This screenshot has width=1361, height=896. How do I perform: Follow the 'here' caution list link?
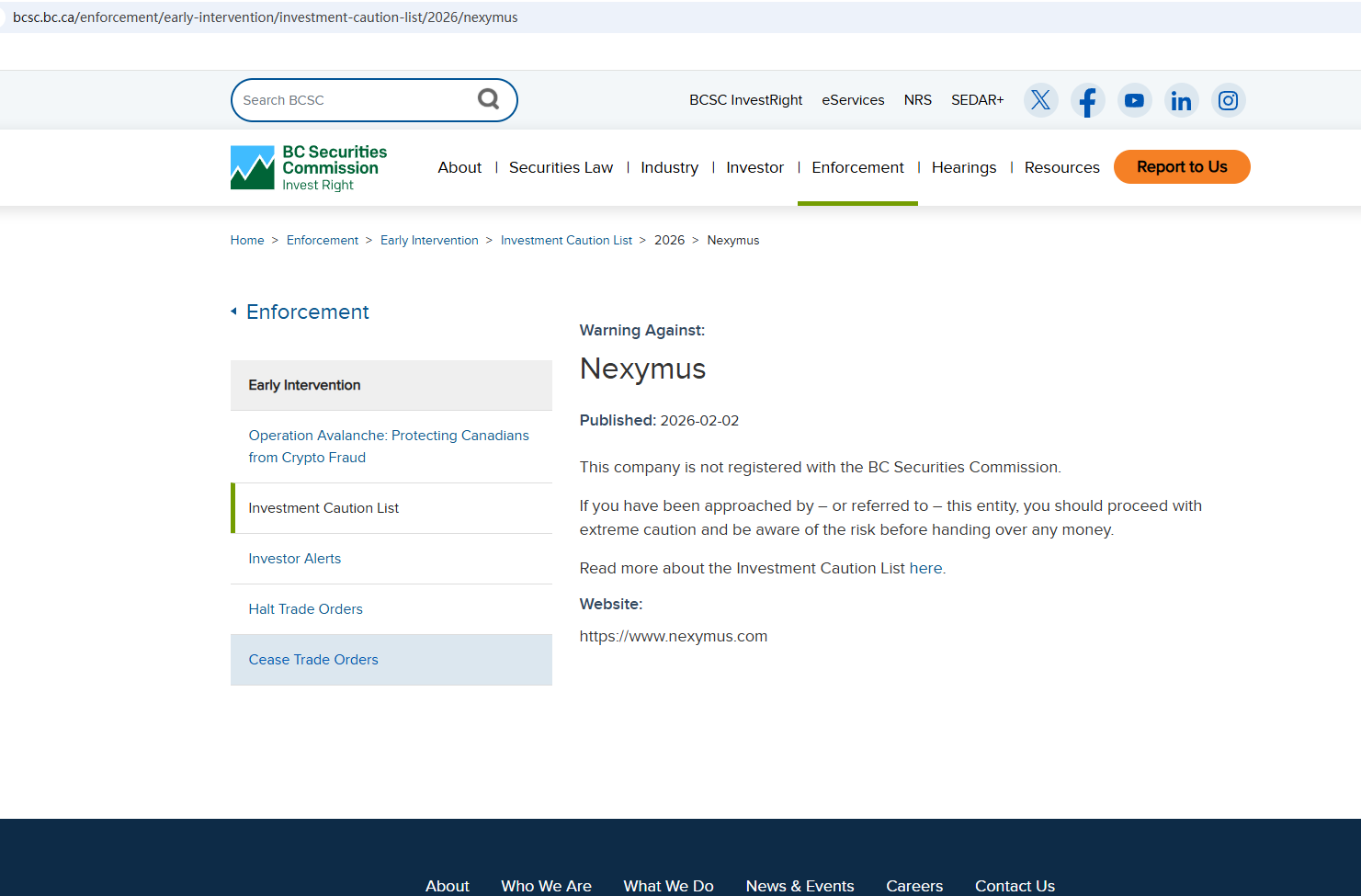pyautogui.click(x=925, y=568)
